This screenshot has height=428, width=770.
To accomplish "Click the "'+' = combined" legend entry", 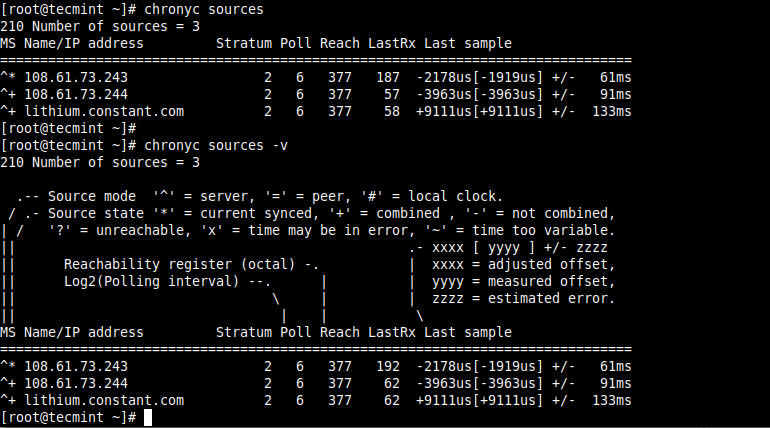I will (x=384, y=214).
